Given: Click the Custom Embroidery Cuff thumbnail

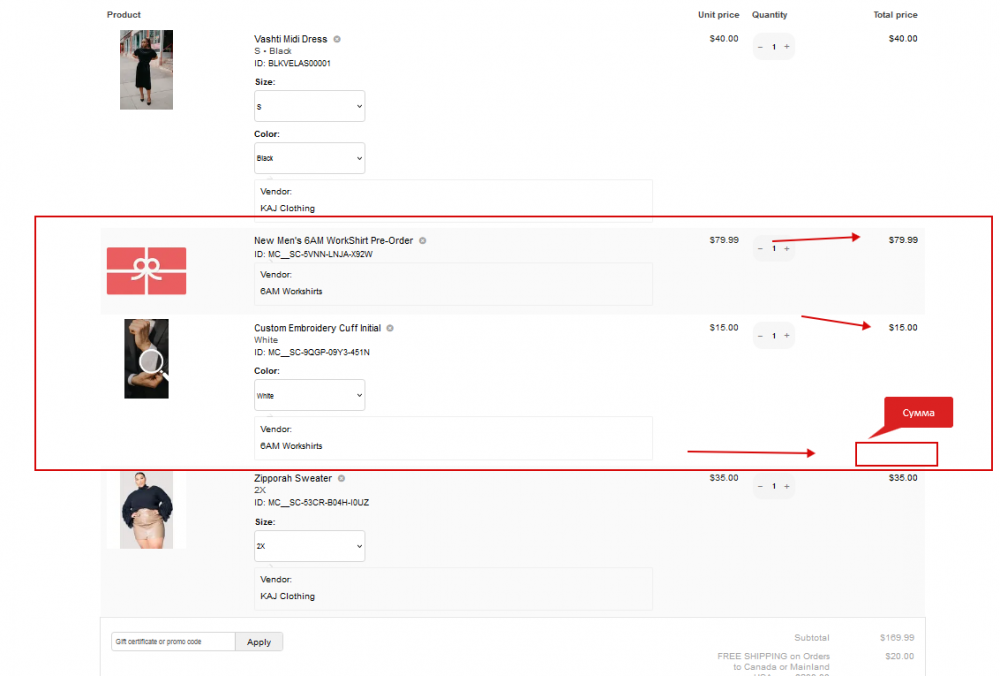Looking at the screenshot, I should tap(146, 358).
